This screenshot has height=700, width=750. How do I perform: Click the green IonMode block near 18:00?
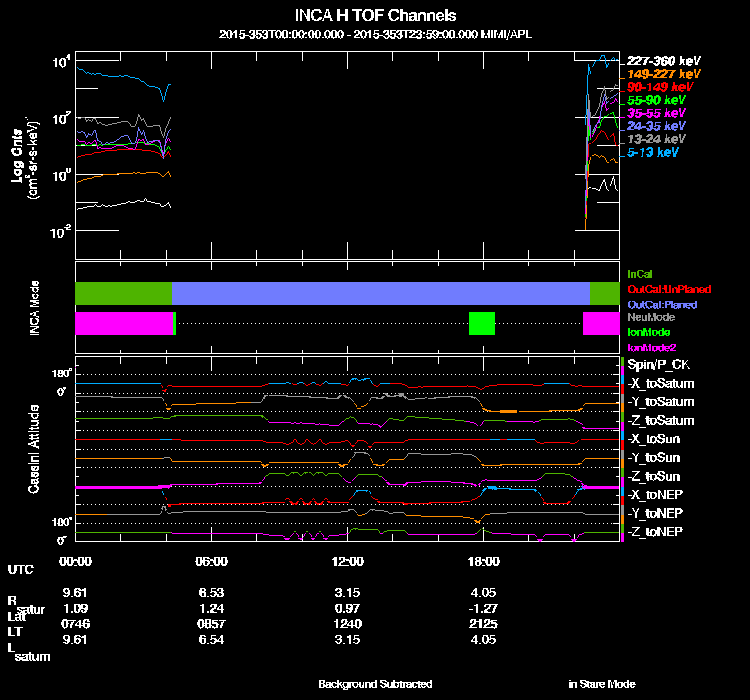(x=482, y=323)
